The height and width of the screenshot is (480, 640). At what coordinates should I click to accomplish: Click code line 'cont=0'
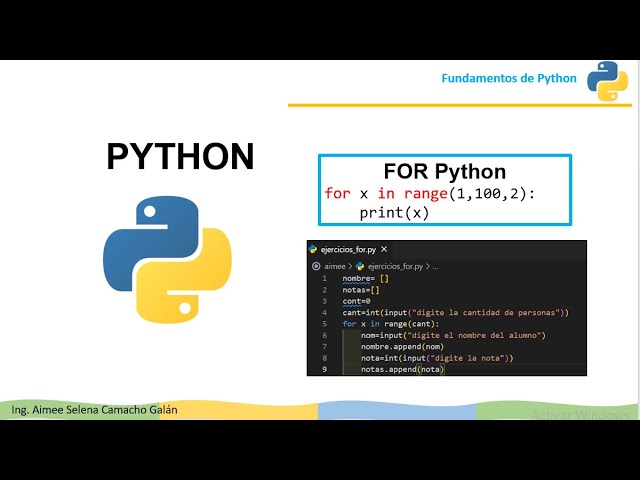pyautogui.click(x=356, y=301)
